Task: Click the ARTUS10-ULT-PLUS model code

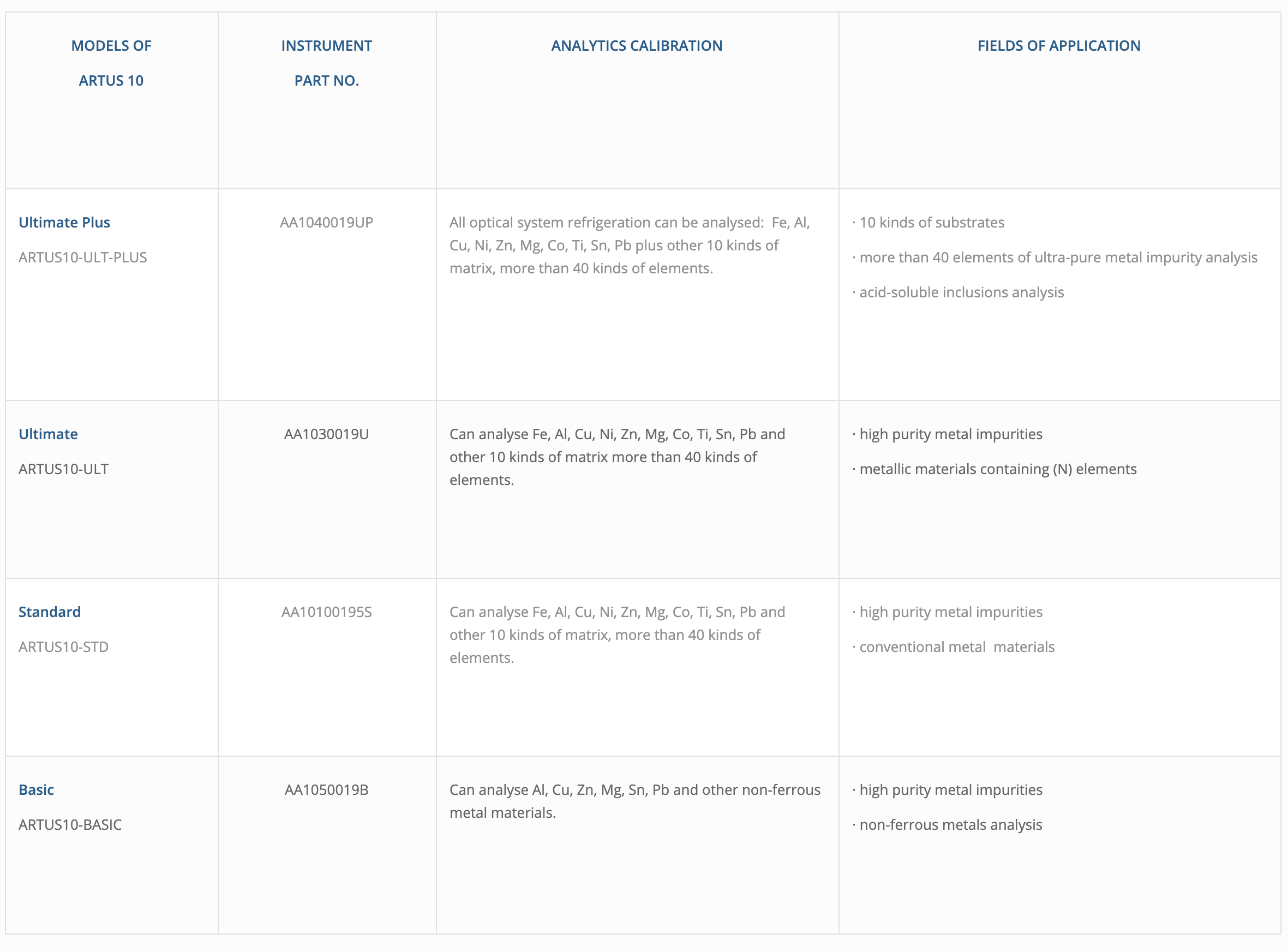Action: 82,258
